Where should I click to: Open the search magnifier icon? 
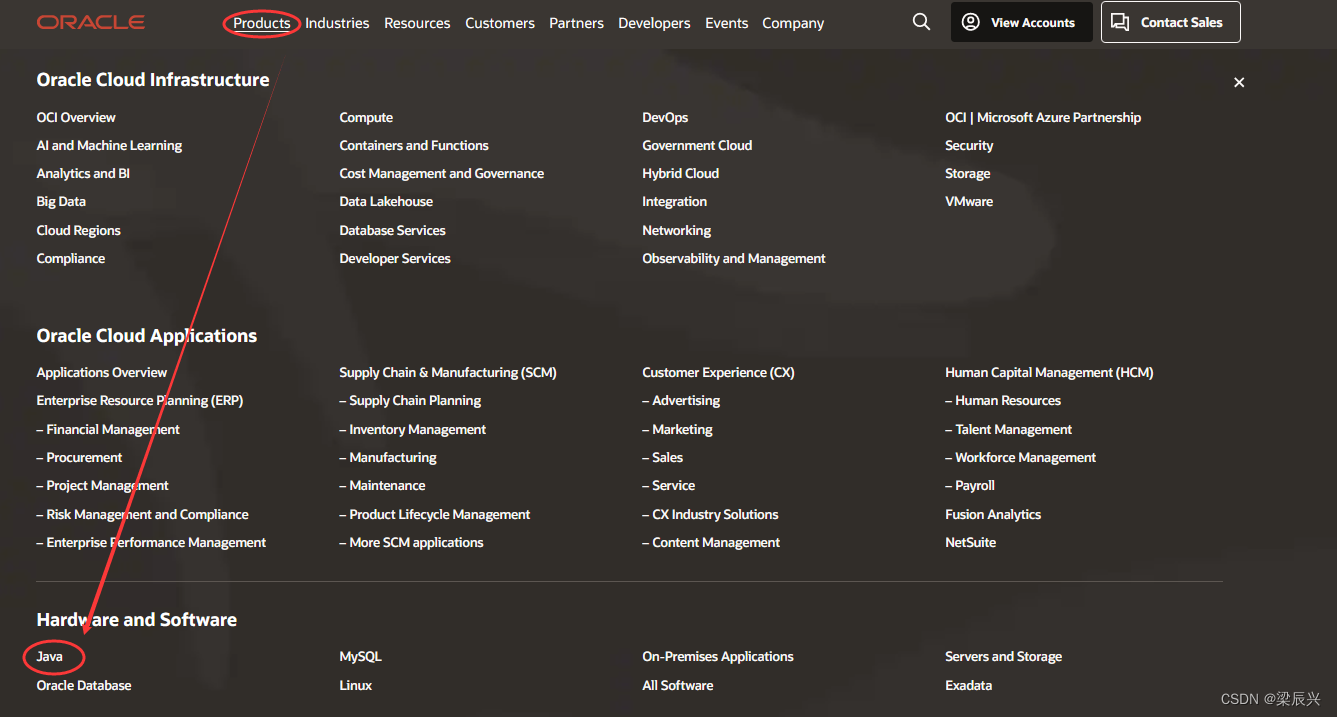click(x=921, y=22)
